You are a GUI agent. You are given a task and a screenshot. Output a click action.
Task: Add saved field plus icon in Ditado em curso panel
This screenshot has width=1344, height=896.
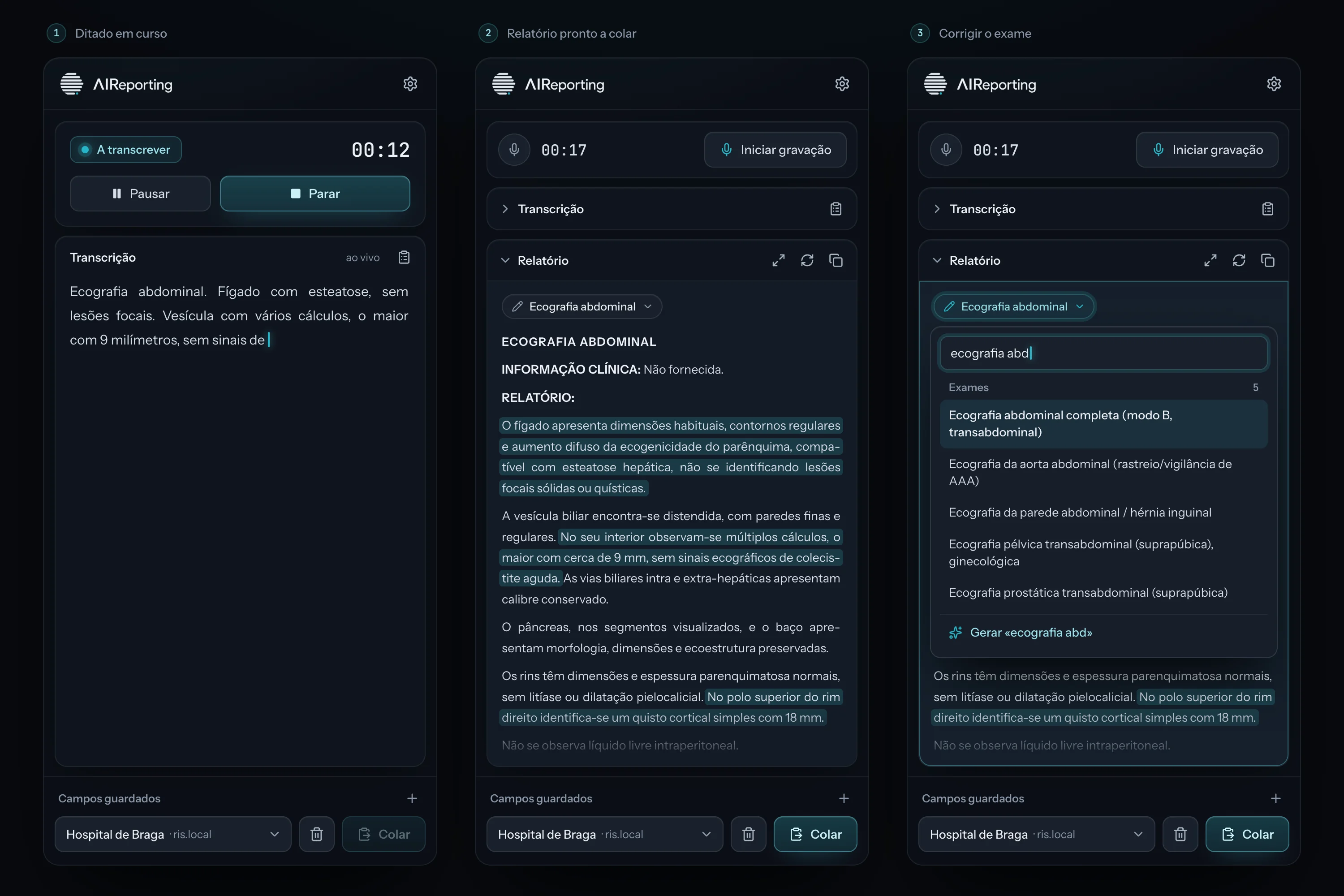[412, 798]
